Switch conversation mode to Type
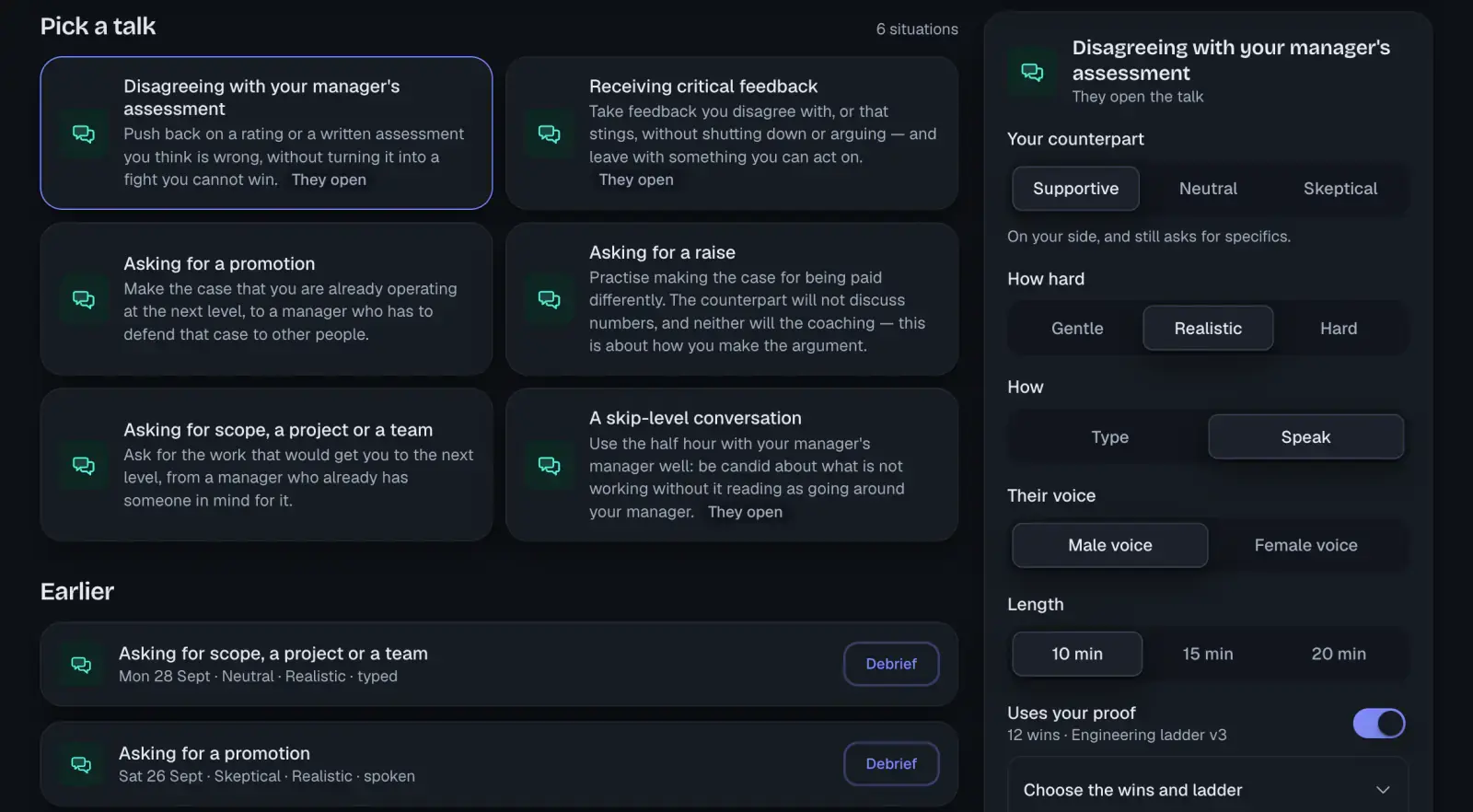Image resolution: width=1473 pixels, height=812 pixels. coord(1110,437)
